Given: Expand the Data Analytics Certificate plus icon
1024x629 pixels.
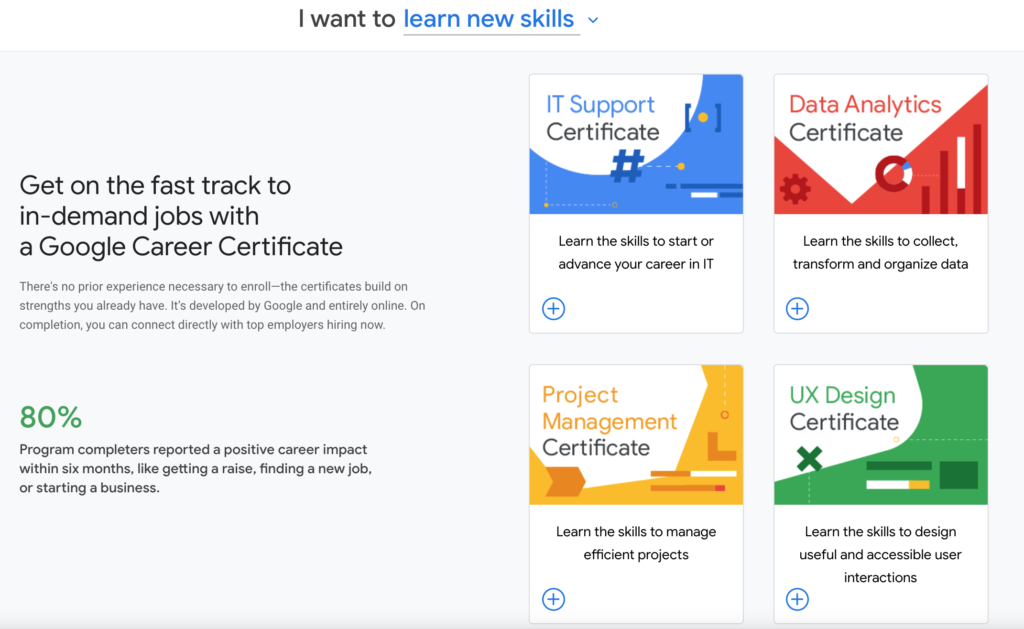Looking at the screenshot, I should pyautogui.click(x=797, y=308).
